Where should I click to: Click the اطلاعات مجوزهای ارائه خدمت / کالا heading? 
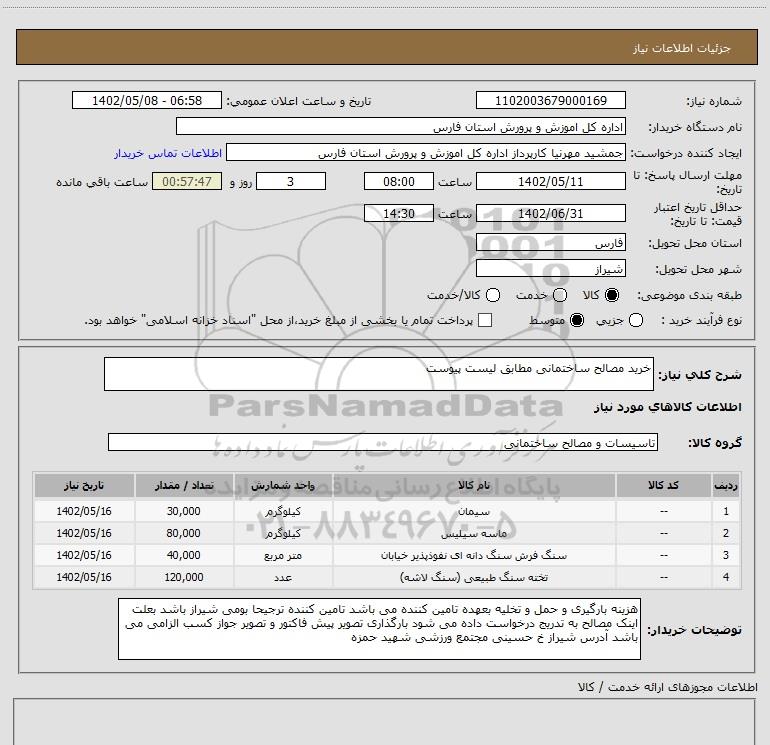667,687
